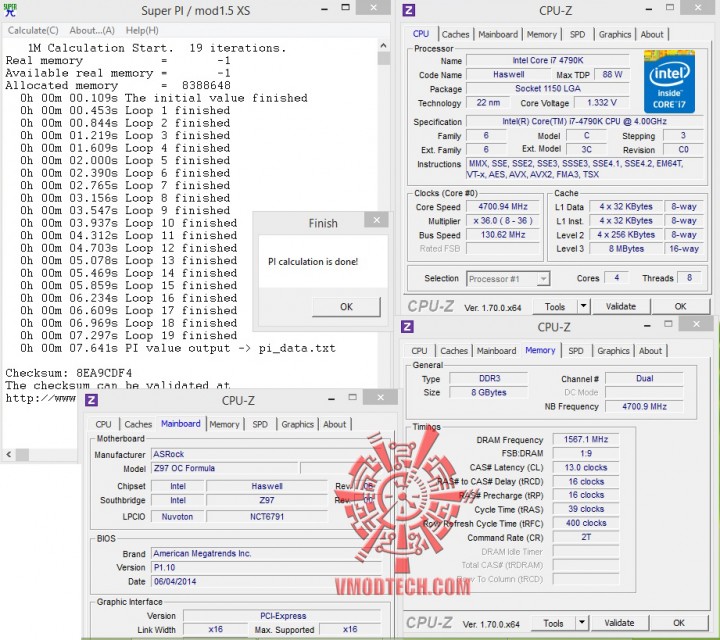The image size is (720, 640).
Task: Open Help menu in Super PI
Action: point(142,30)
